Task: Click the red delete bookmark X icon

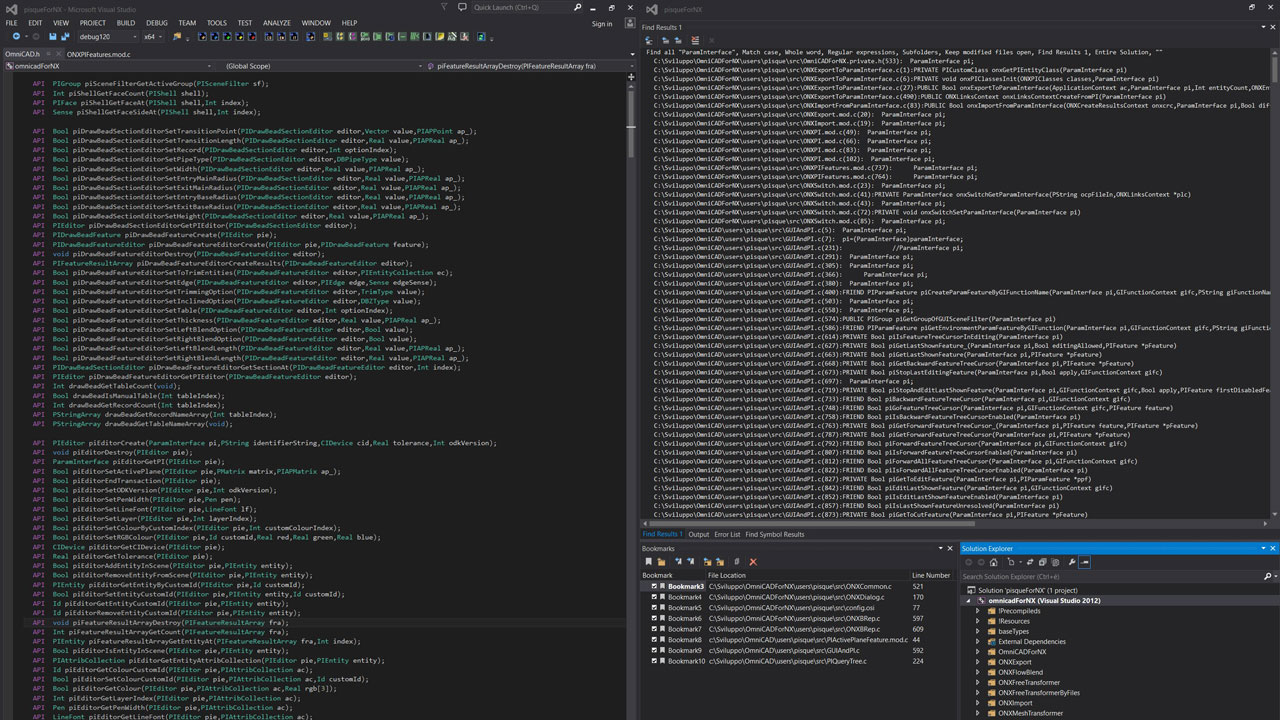Action: click(x=753, y=562)
